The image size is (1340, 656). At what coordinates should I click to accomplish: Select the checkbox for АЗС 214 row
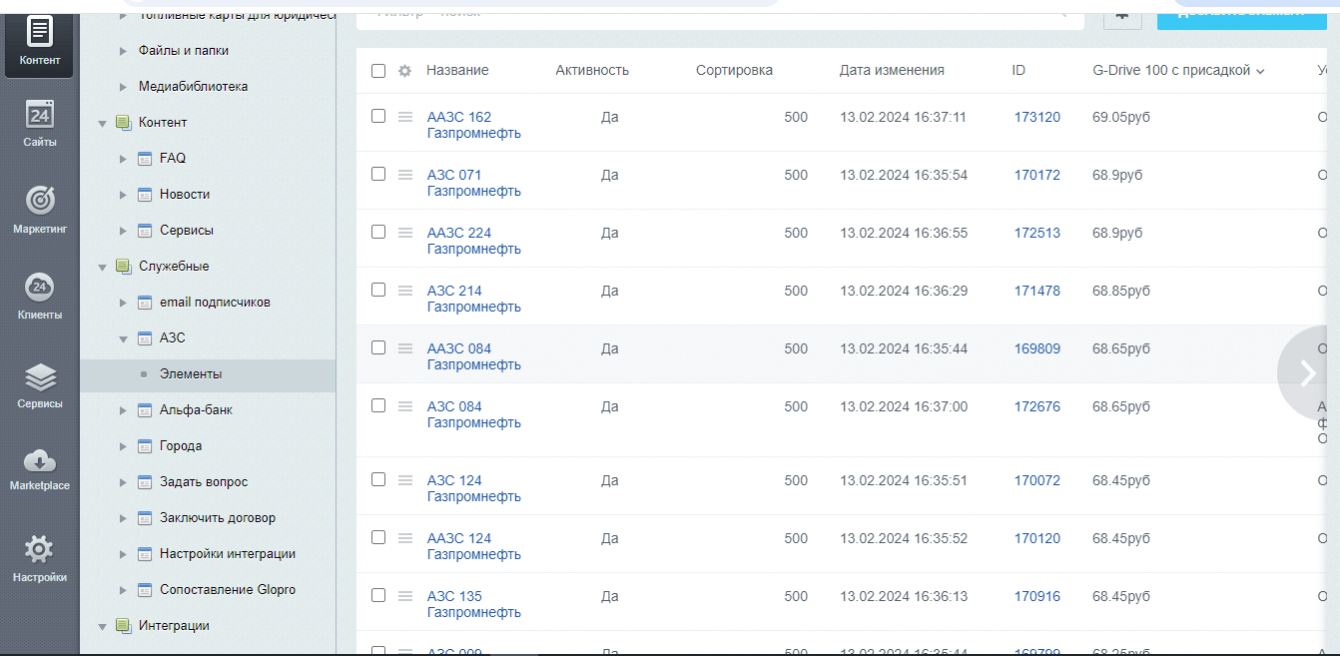point(378,290)
